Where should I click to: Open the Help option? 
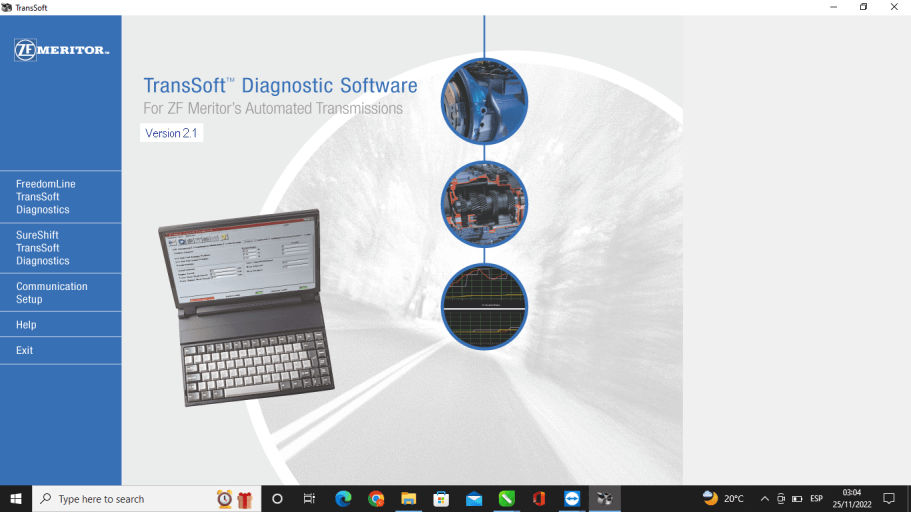click(x=26, y=325)
